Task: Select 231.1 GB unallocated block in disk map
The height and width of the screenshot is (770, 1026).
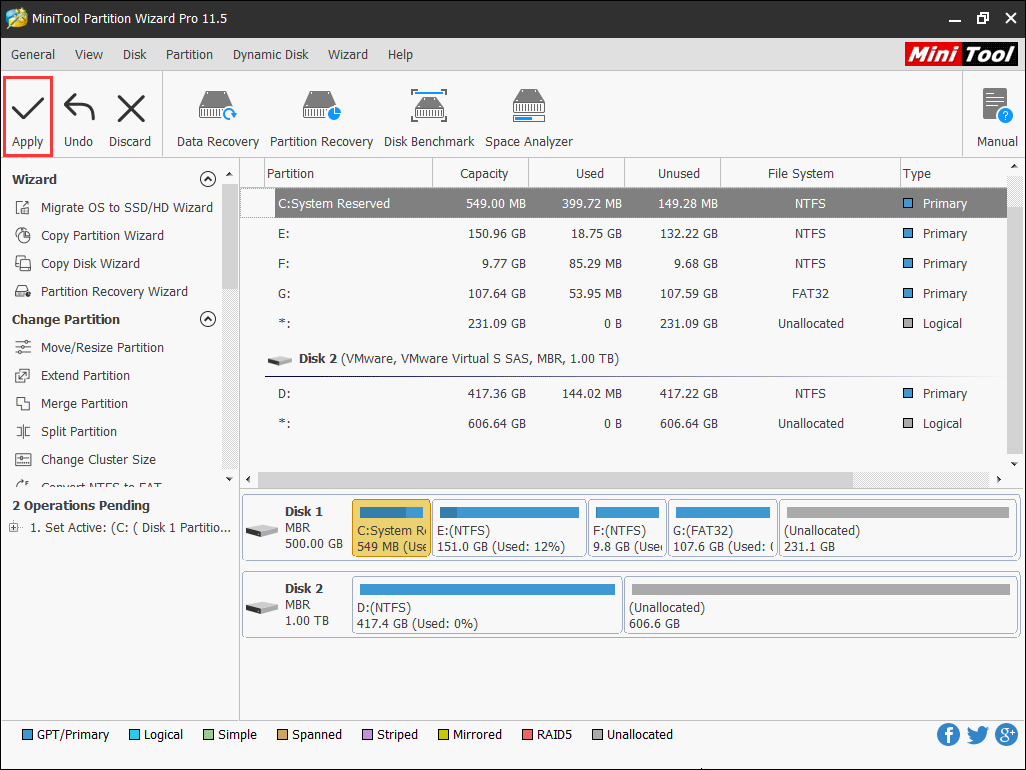Action: click(898, 528)
